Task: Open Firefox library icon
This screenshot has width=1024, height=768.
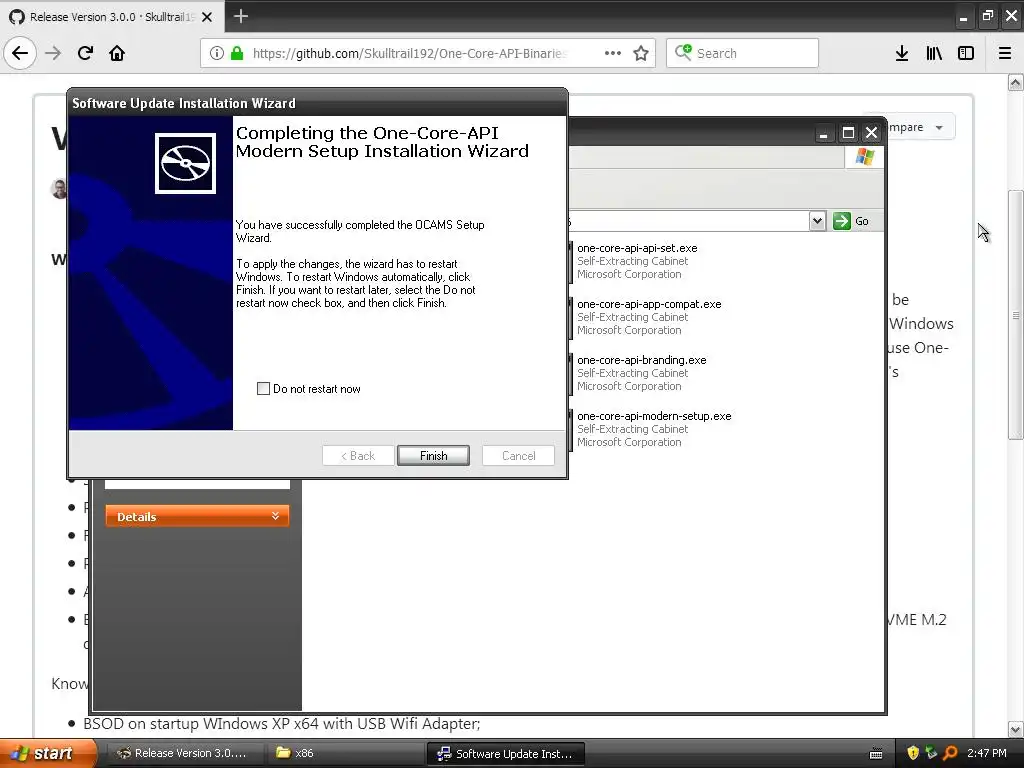Action: coord(934,53)
